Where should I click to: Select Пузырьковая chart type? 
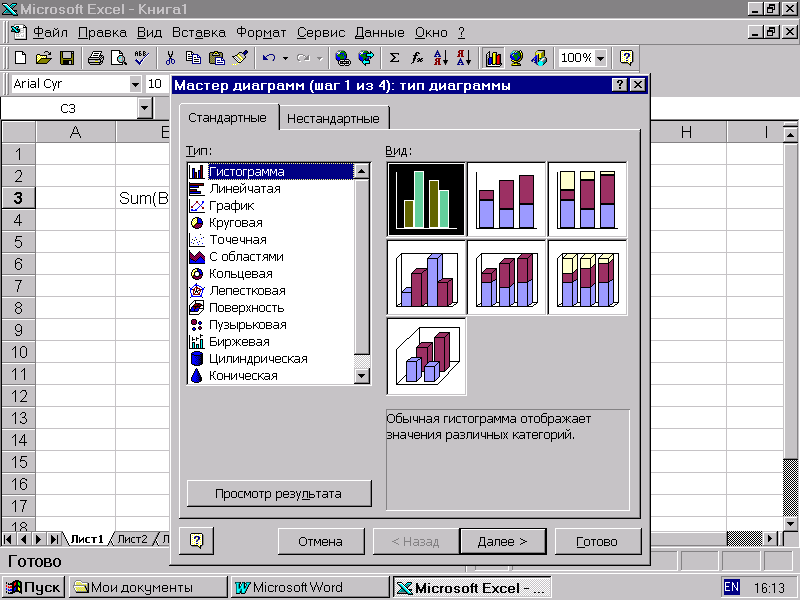click(270, 325)
